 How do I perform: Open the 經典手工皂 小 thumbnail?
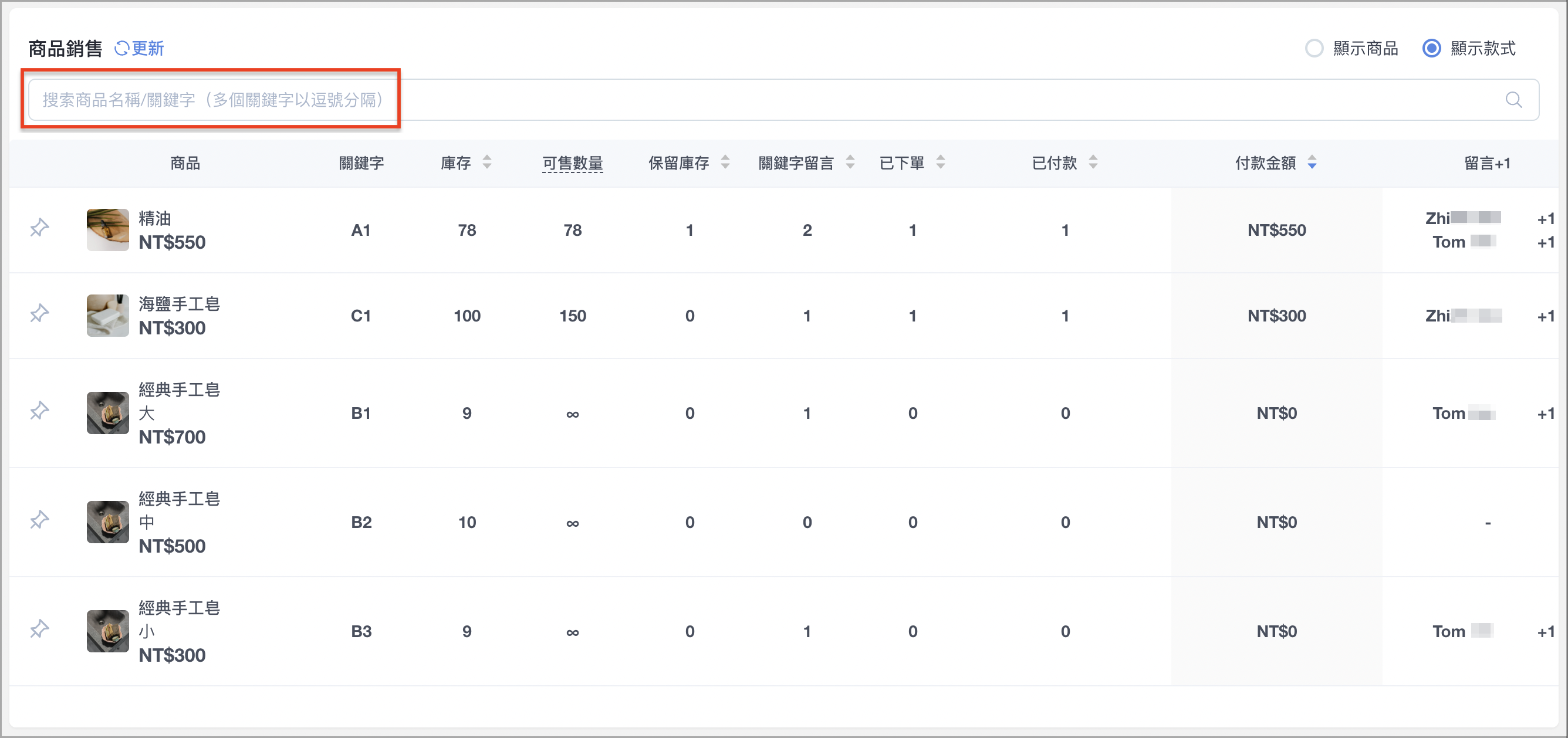(108, 632)
